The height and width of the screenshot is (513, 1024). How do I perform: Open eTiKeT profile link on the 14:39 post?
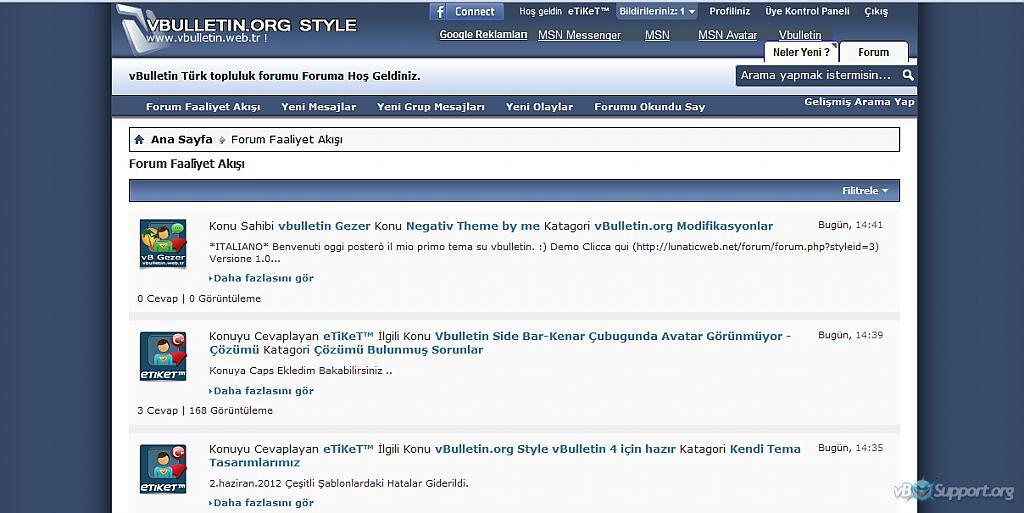point(348,336)
